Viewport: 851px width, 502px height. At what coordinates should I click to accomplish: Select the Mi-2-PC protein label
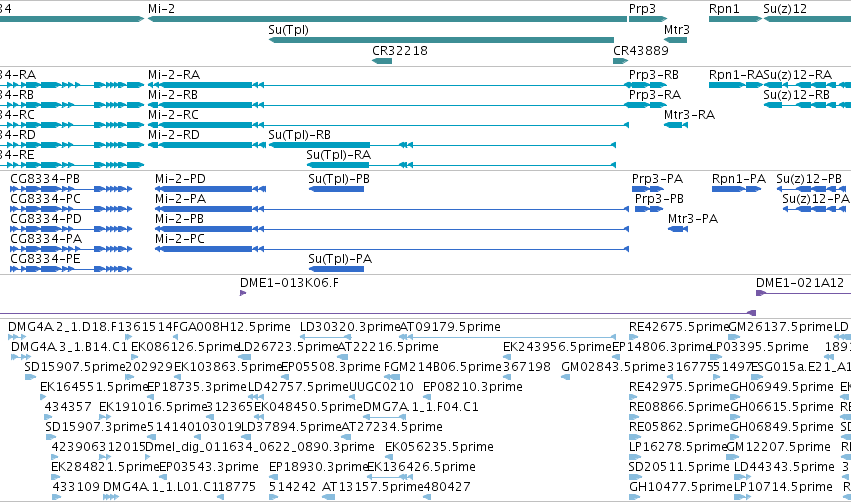click(x=180, y=239)
